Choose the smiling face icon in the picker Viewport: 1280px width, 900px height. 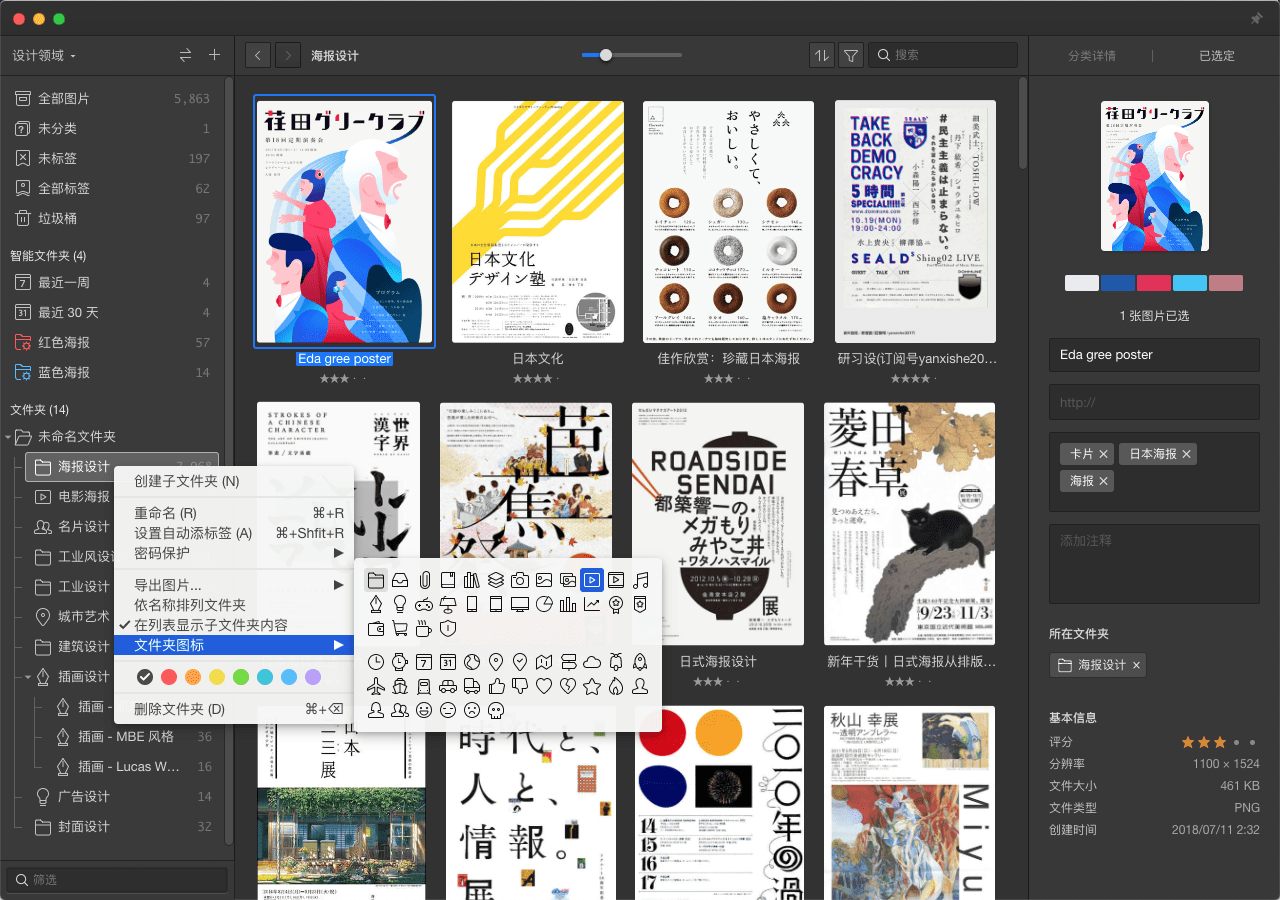(x=424, y=710)
